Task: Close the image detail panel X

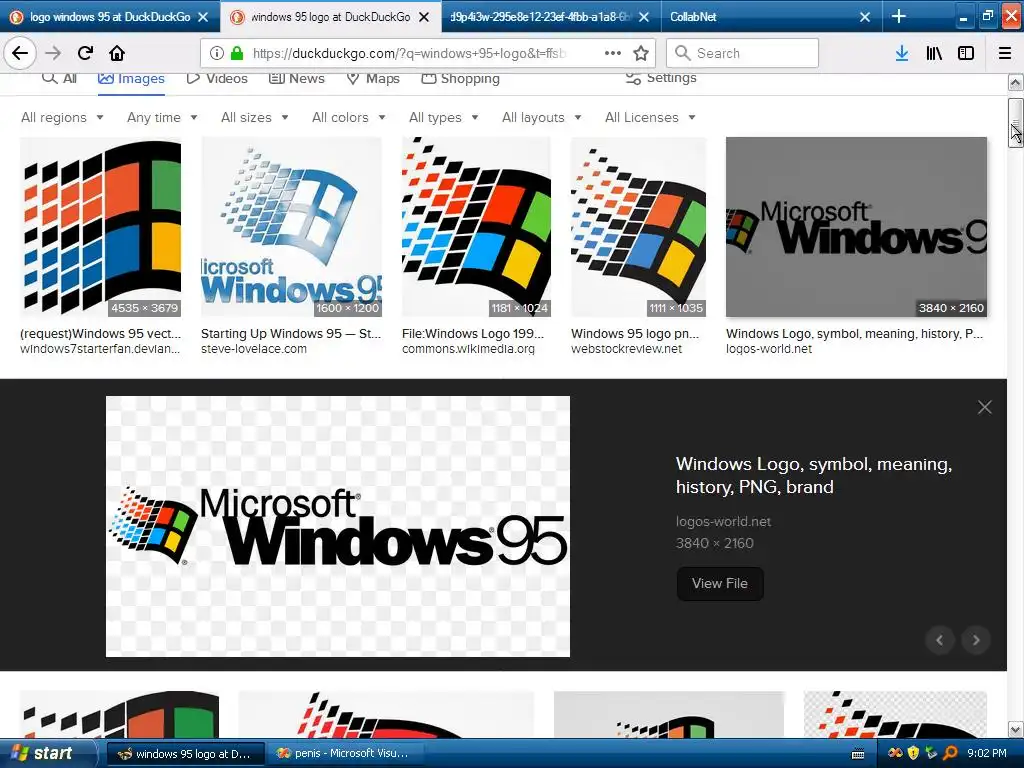Action: (x=985, y=408)
